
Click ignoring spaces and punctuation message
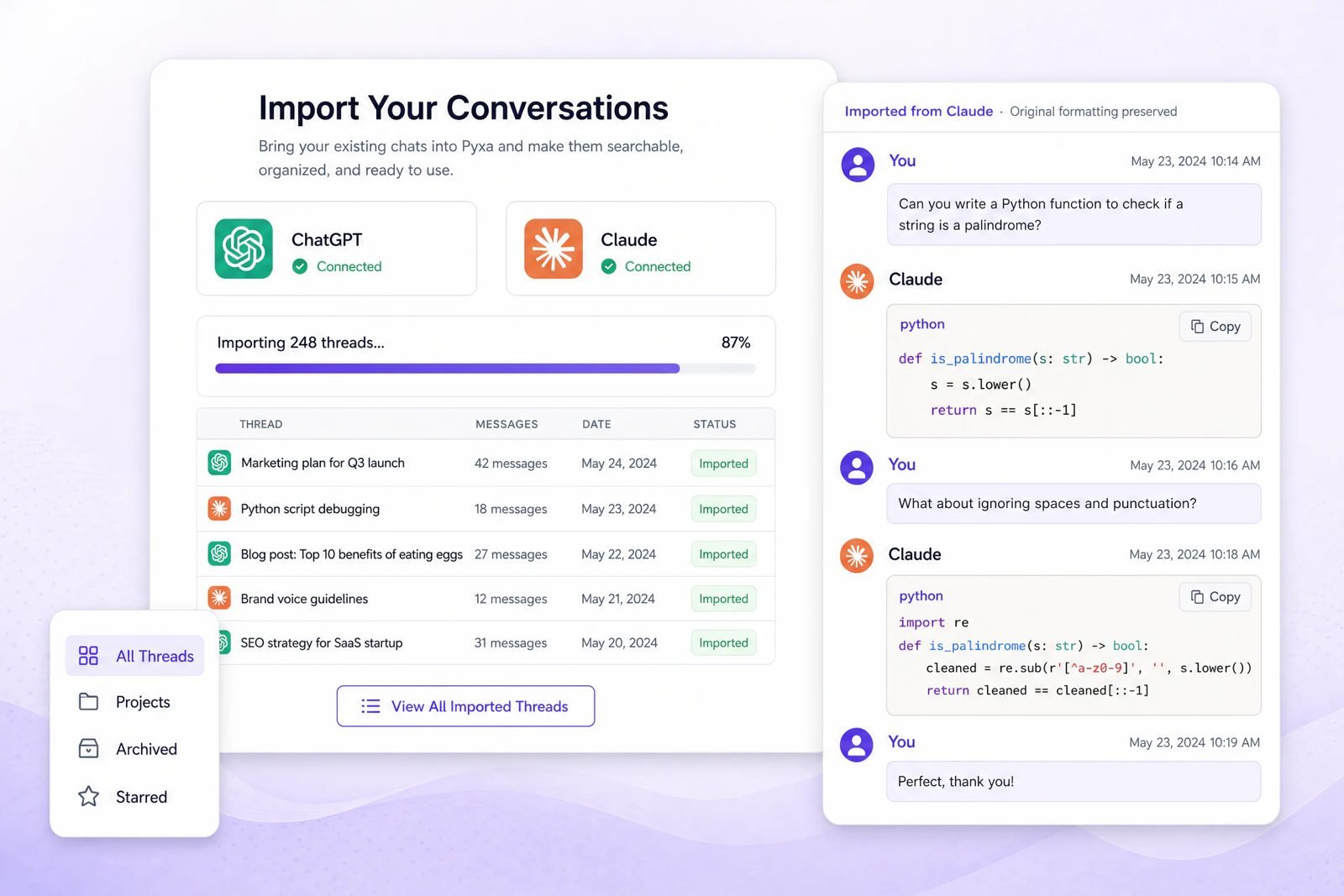[1074, 503]
